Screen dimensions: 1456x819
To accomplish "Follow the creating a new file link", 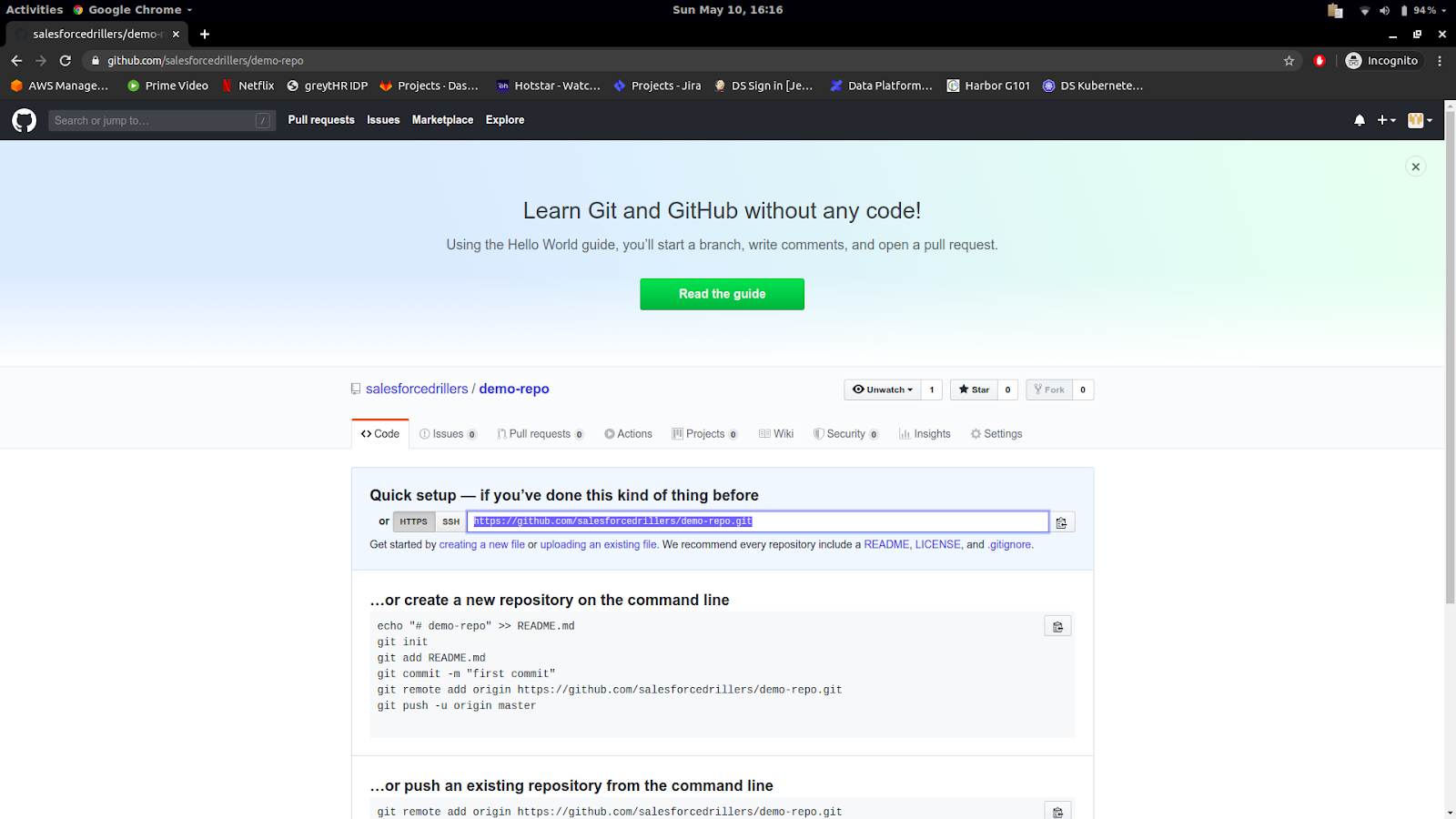I will click(x=482, y=544).
